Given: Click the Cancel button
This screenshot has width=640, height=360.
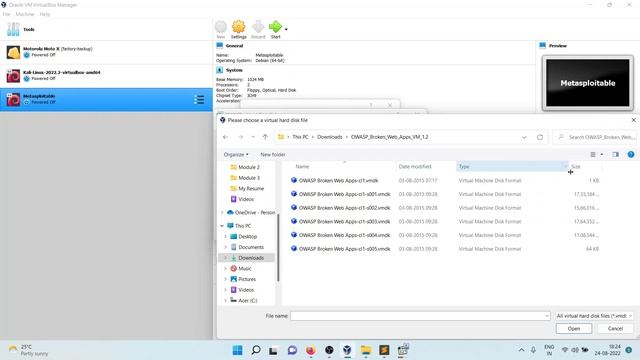Looking at the screenshot, I should pos(615,329).
